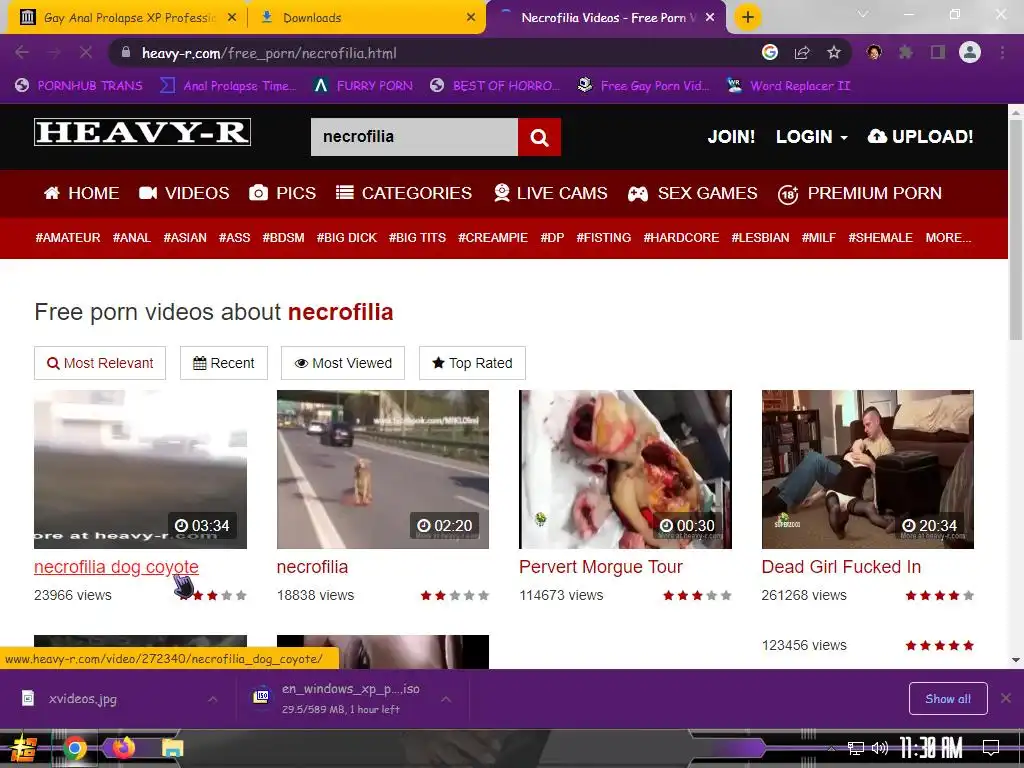Image resolution: width=1024 pixels, height=768 pixels.
Task: Switch to the Downloads tab
Action: pyautogui.click(x=368, y=18)
